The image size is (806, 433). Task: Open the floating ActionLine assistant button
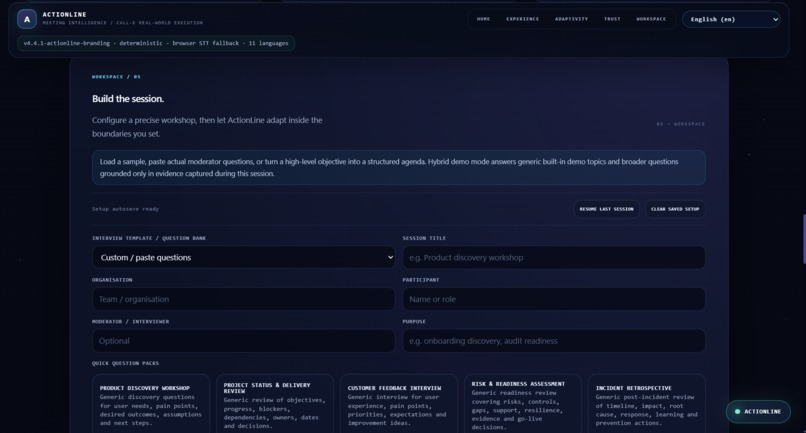[x=758, y=411]
